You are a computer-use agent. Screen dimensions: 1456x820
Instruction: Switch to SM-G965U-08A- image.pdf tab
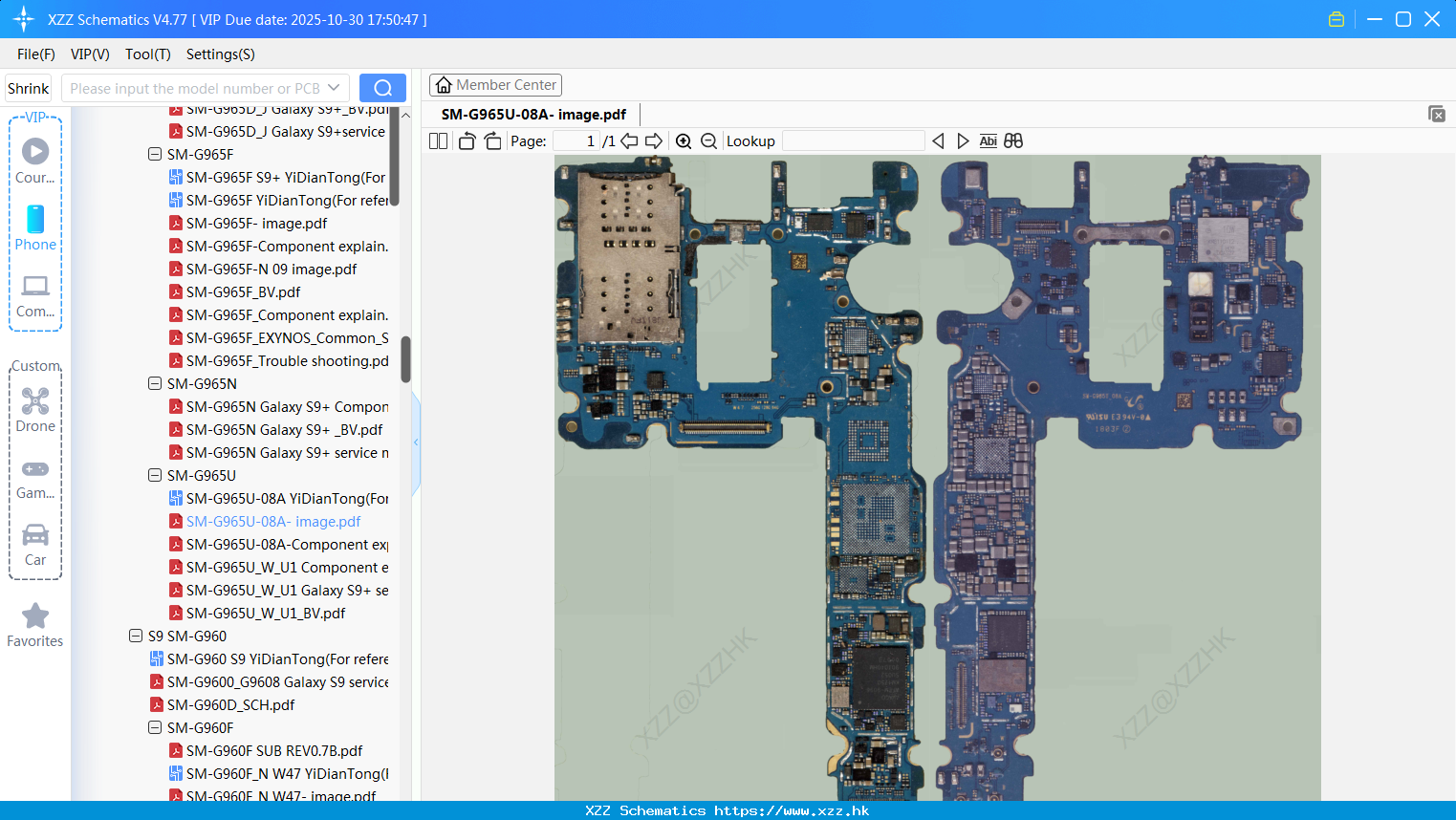[x=533, y=114]
